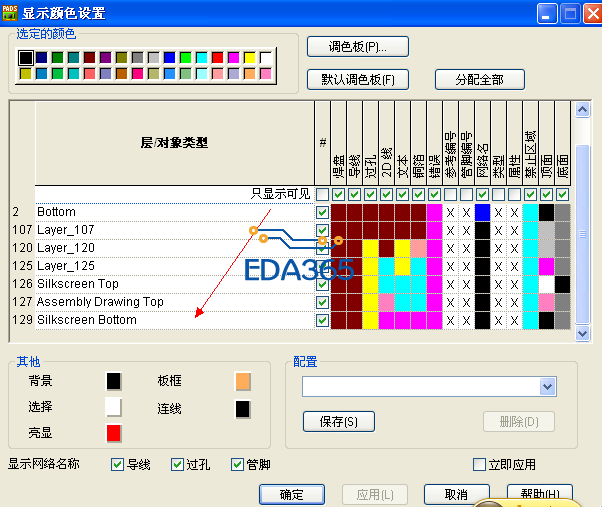Click the 确定 button
Screen dimensions: 602x507
pos(292,494)
